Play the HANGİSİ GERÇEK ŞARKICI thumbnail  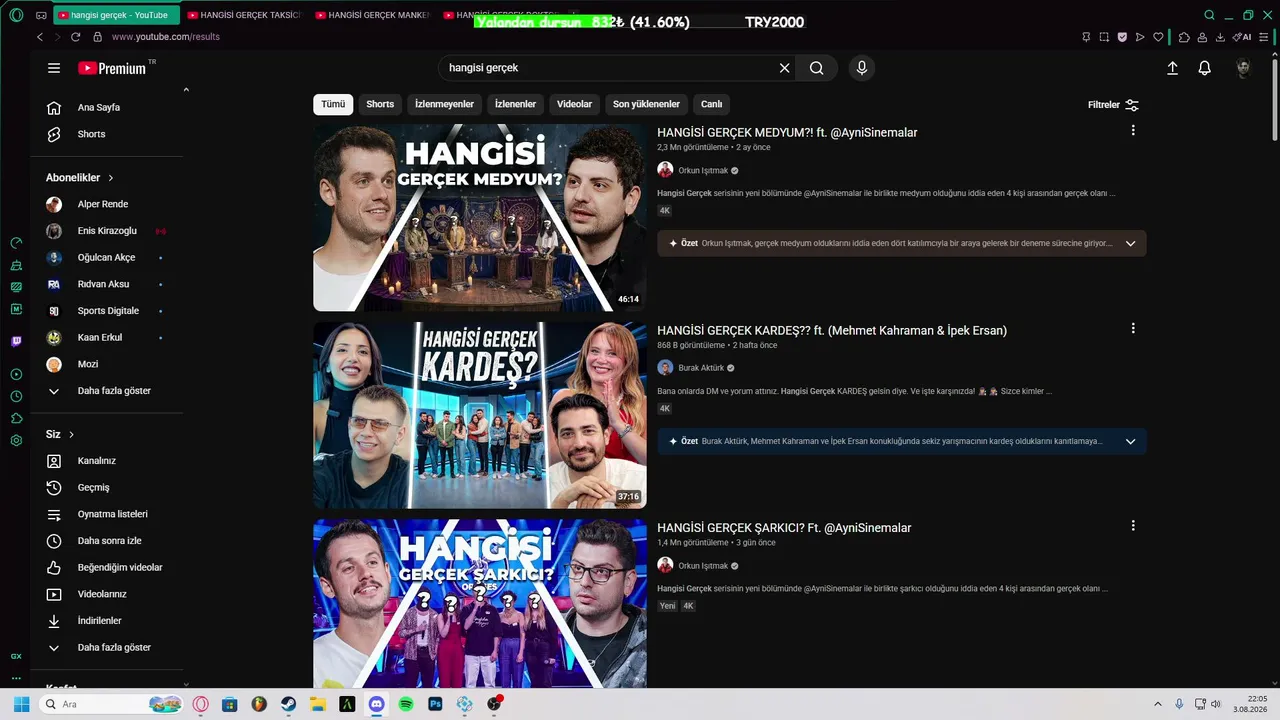click(x=480, y=603)
